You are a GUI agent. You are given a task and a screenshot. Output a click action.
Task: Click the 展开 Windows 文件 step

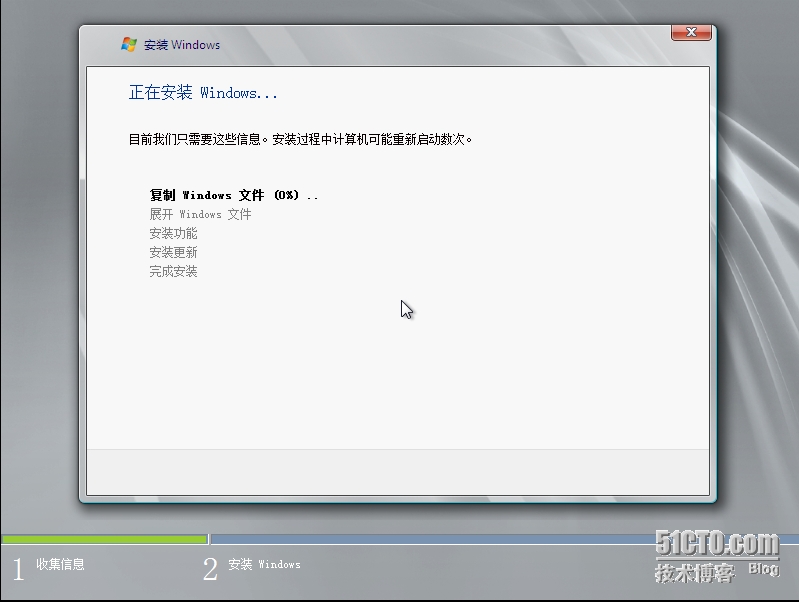pos(200,214)
